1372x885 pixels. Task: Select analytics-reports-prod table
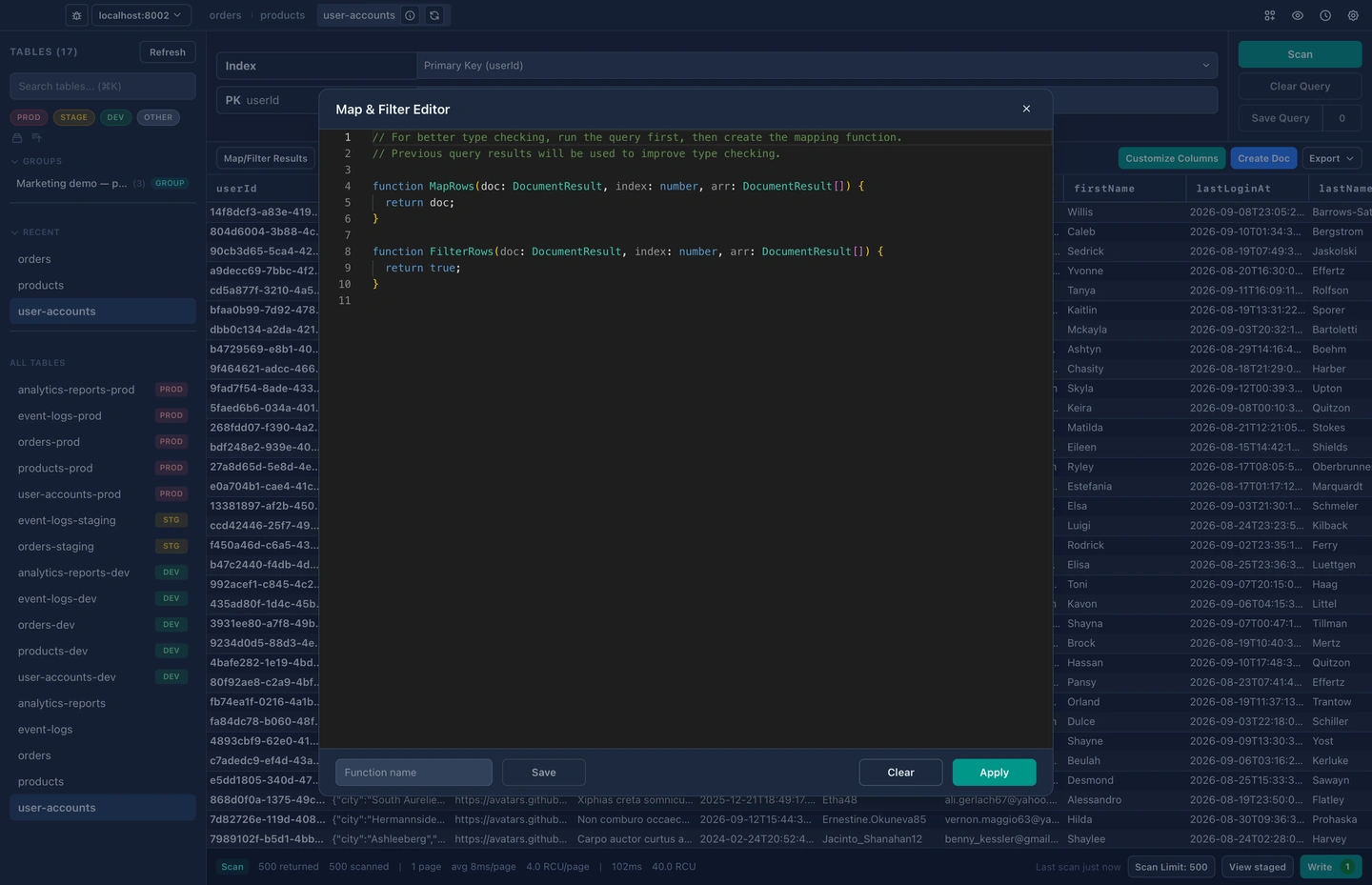103,390
